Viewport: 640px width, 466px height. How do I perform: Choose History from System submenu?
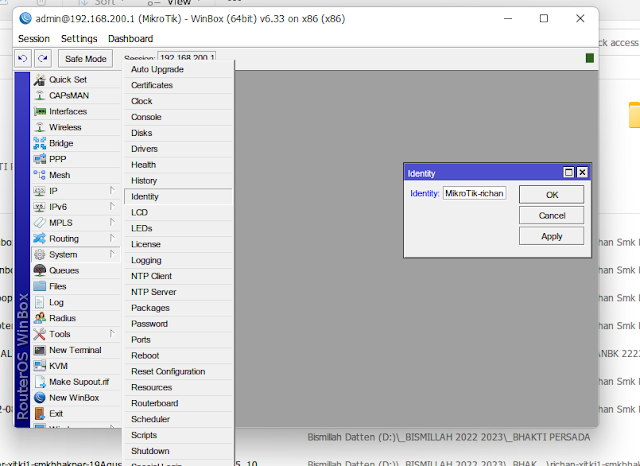[x=178, y=181]
